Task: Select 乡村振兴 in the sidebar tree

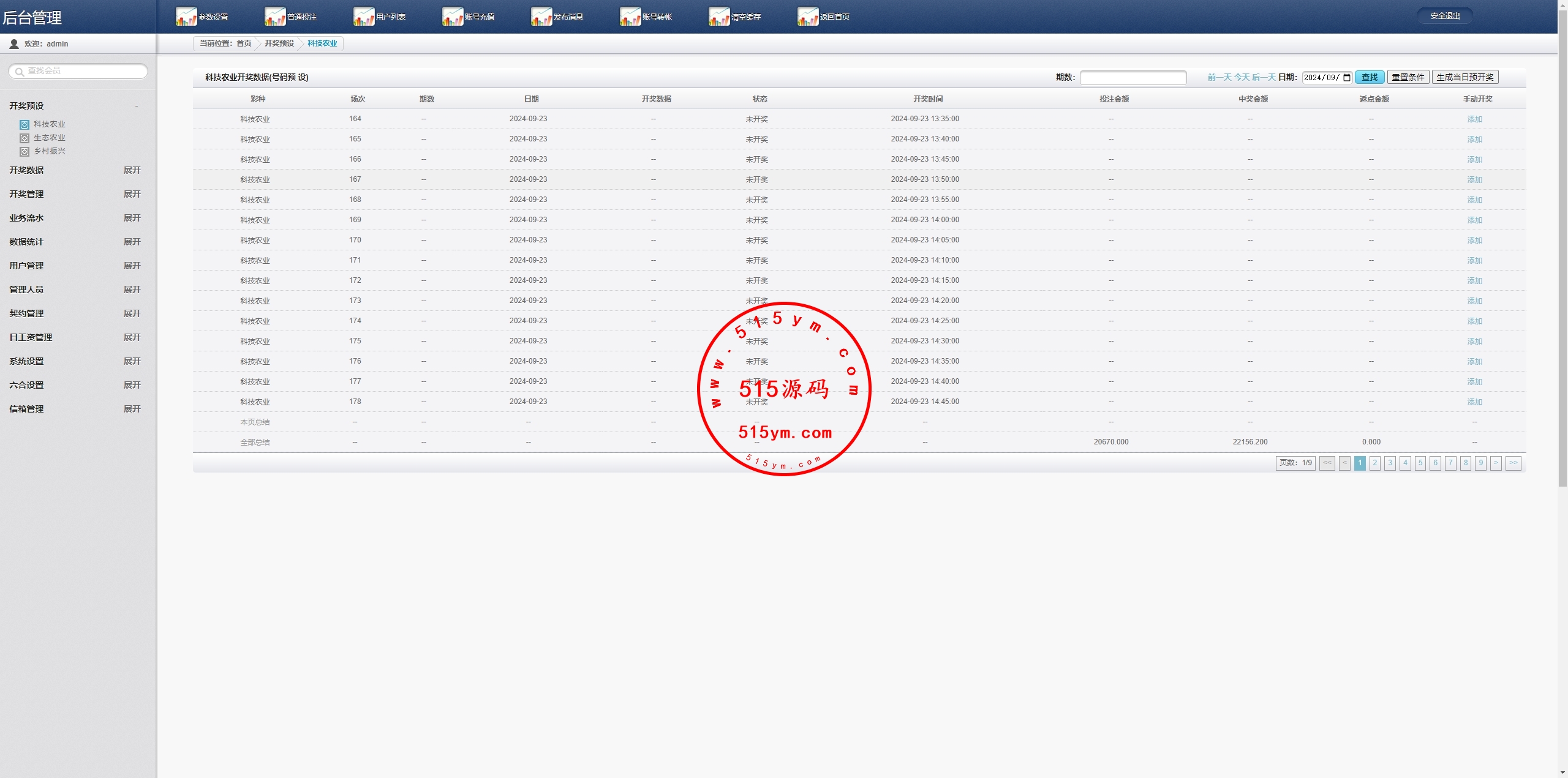Action: pos(49,151)
